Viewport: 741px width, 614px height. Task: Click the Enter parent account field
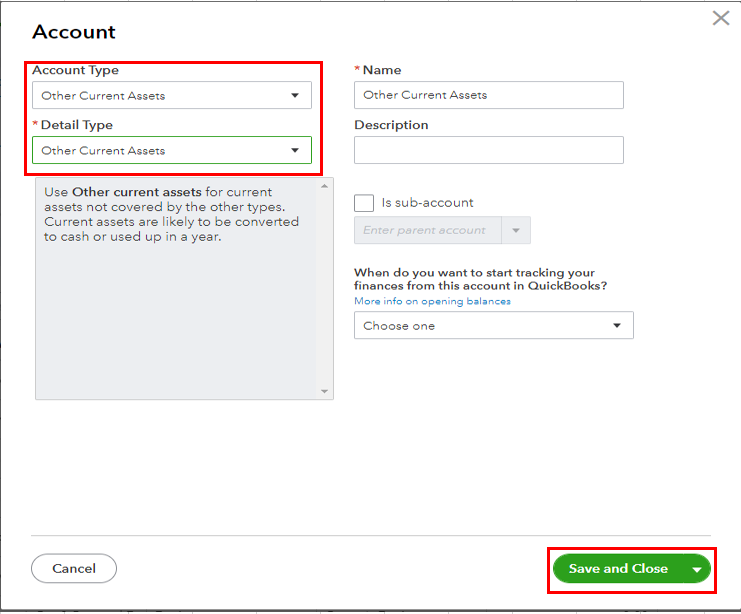click(x=427, y=230)
